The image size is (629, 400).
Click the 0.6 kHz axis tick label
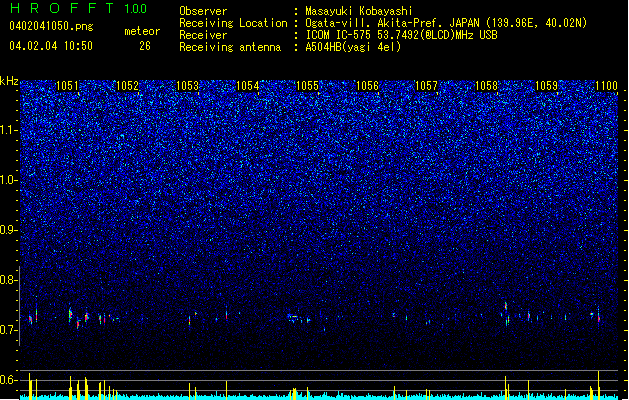click(8, 380)
